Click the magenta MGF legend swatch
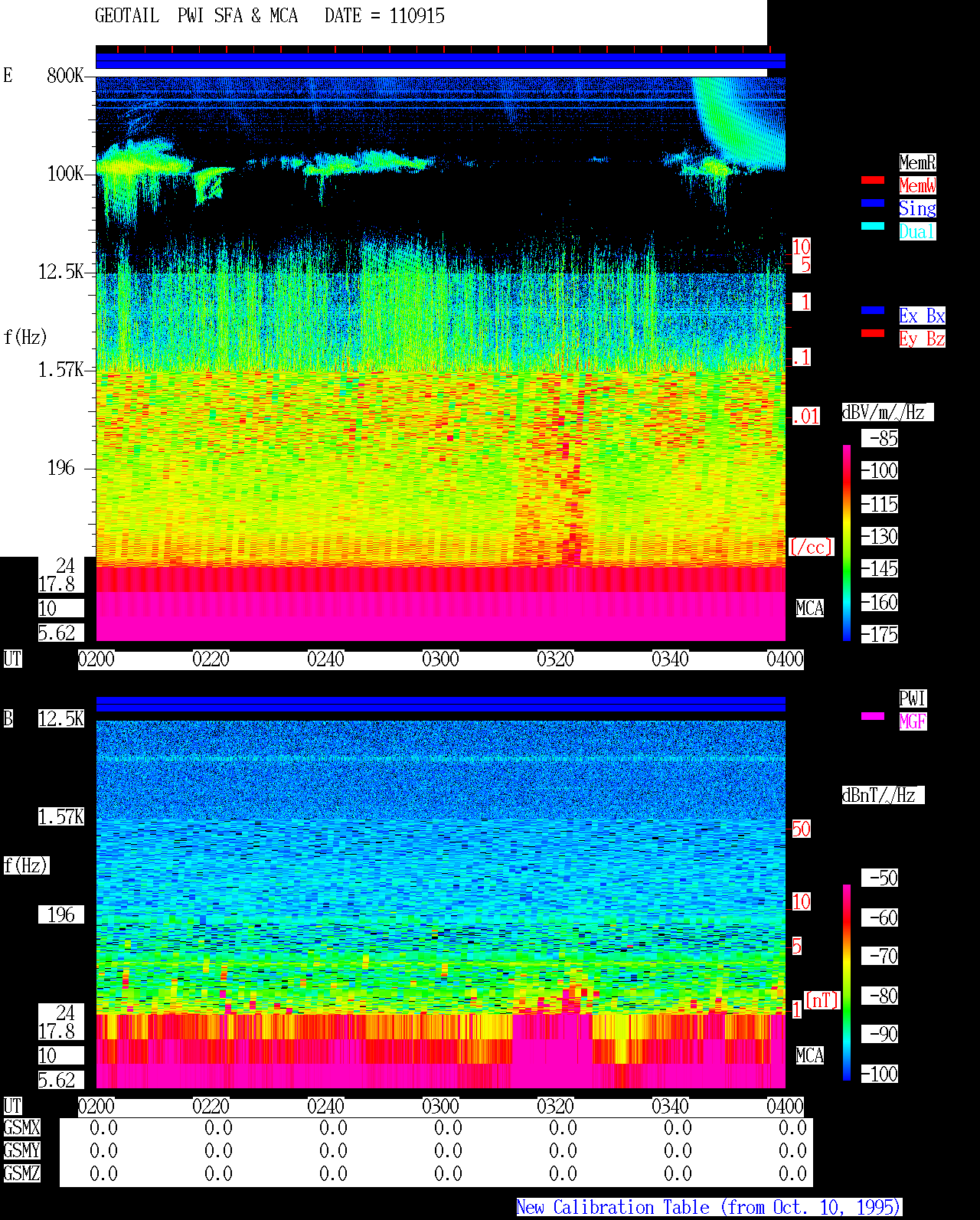 (x=873, y=716)
